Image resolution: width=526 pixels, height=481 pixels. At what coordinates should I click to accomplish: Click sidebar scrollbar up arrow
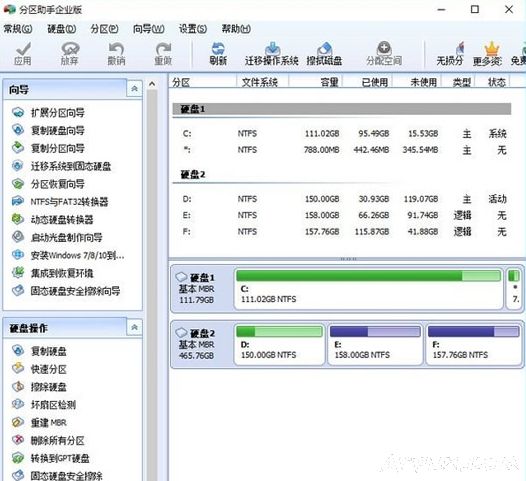coord(152,84)
